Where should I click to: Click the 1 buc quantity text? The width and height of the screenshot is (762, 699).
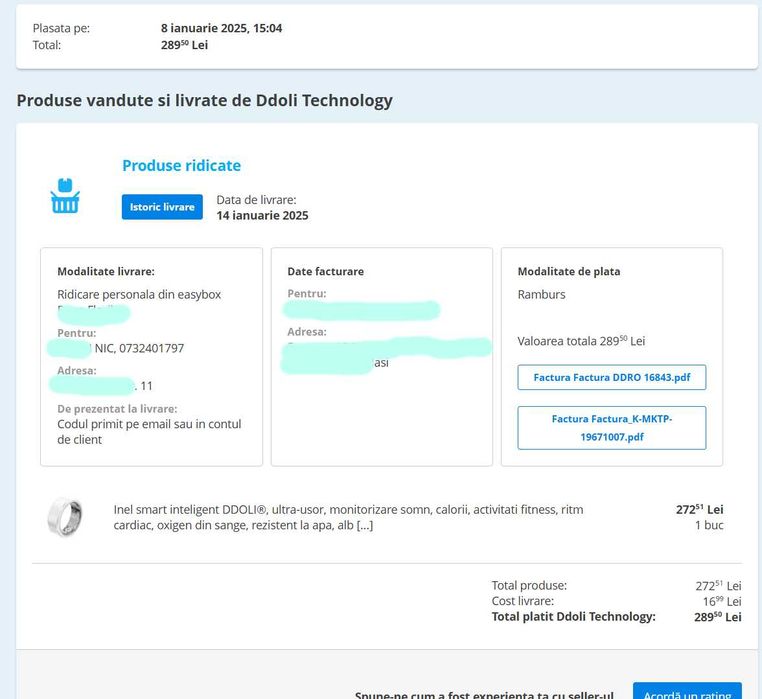tap(709, 525)
